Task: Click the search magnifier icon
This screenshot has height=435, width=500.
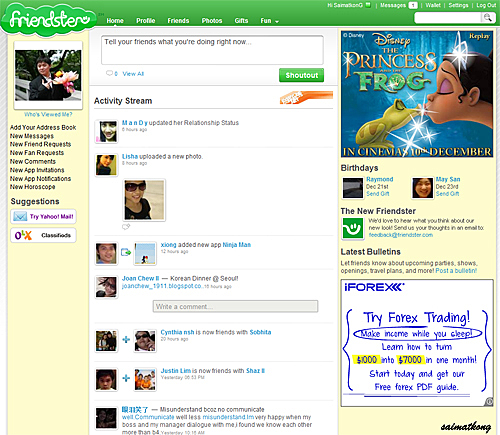Action: pyautogui.click(x=487, y=17)
